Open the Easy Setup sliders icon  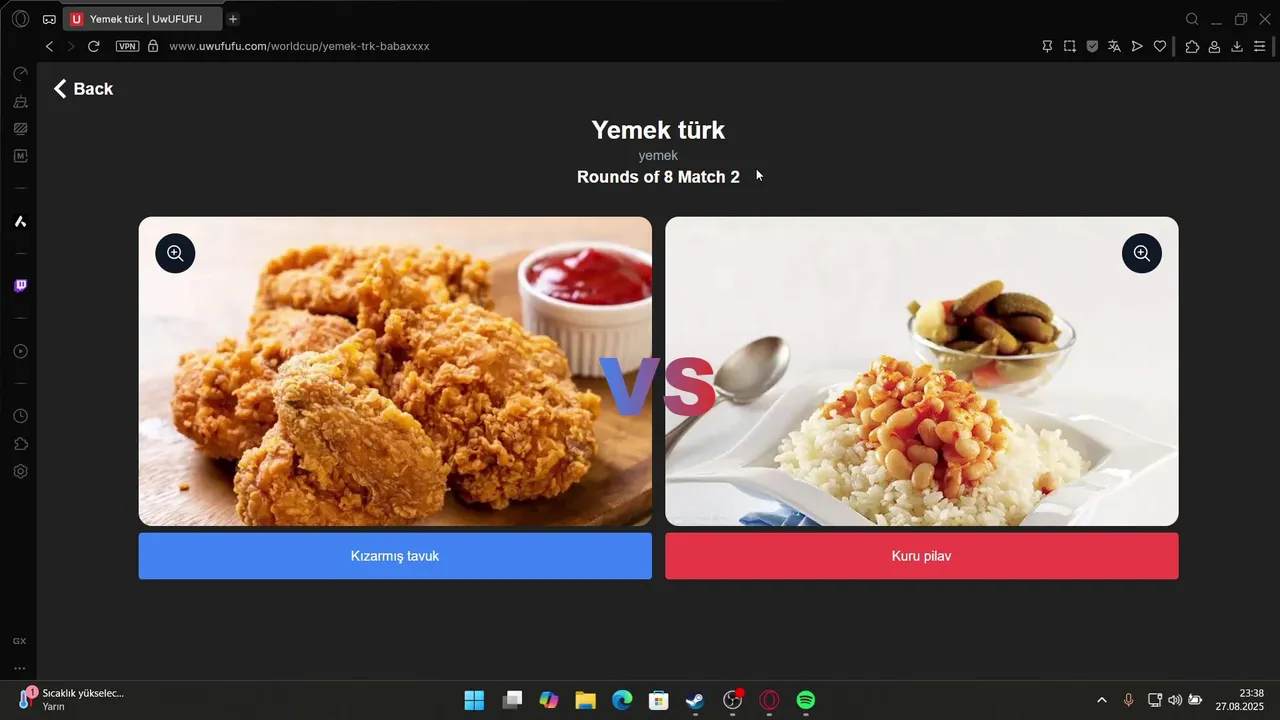(x=1260, y=46)
